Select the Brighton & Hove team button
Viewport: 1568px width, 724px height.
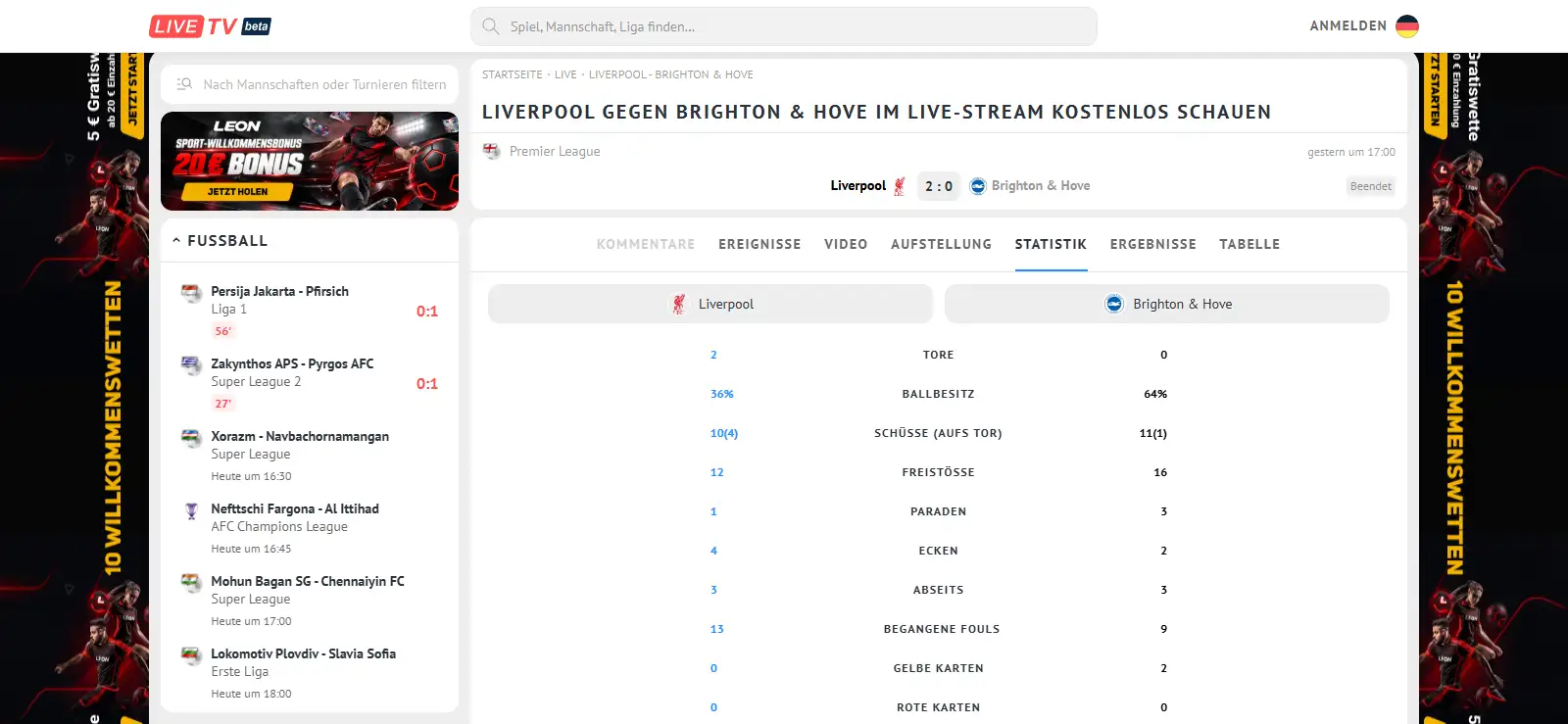click(1167, 304)
